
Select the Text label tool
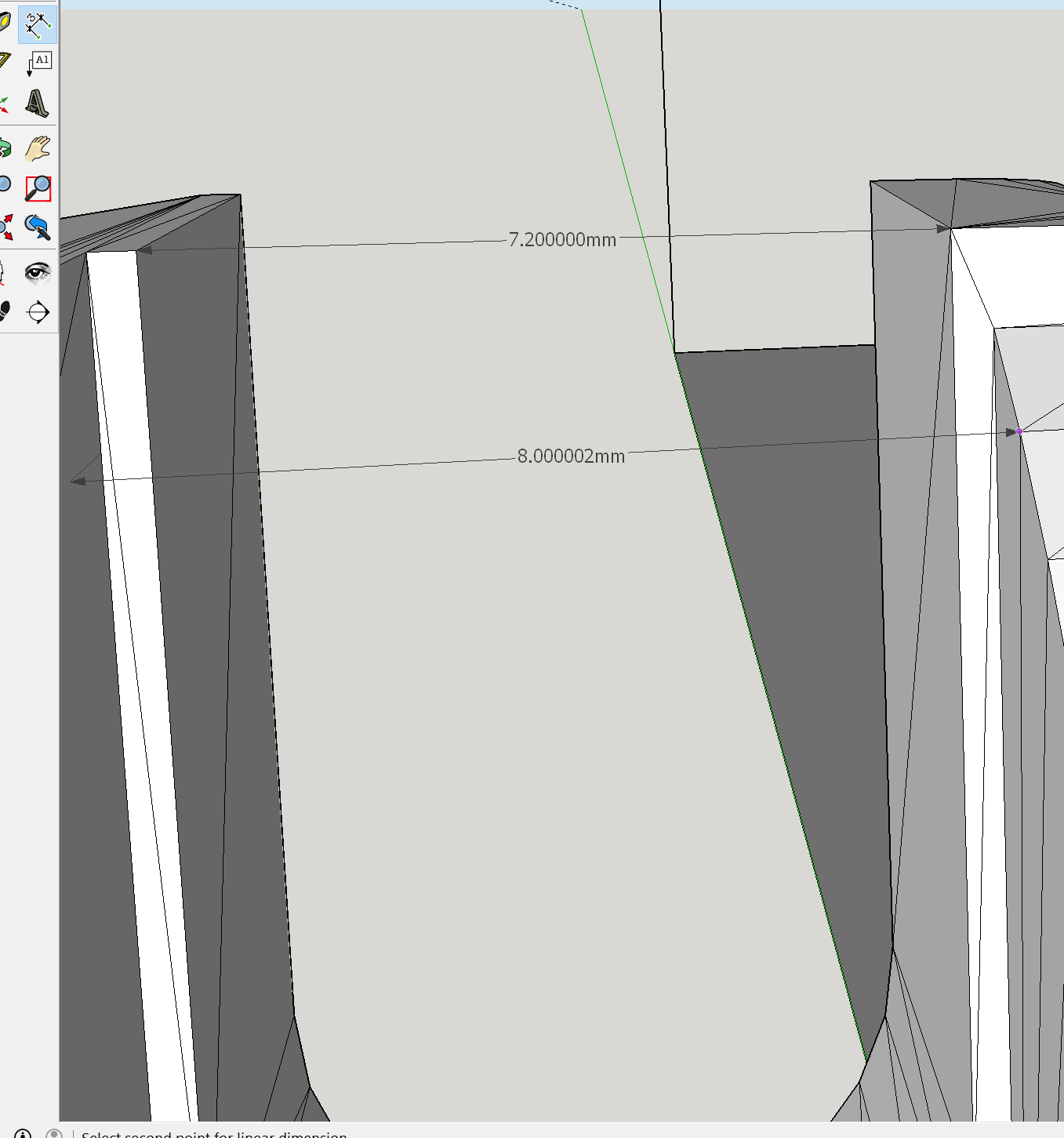click(x=38, y=63)
